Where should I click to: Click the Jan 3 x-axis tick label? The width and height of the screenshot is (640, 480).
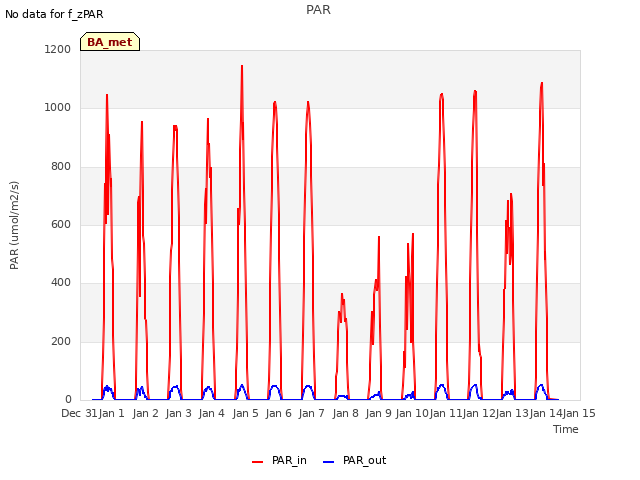178,413
